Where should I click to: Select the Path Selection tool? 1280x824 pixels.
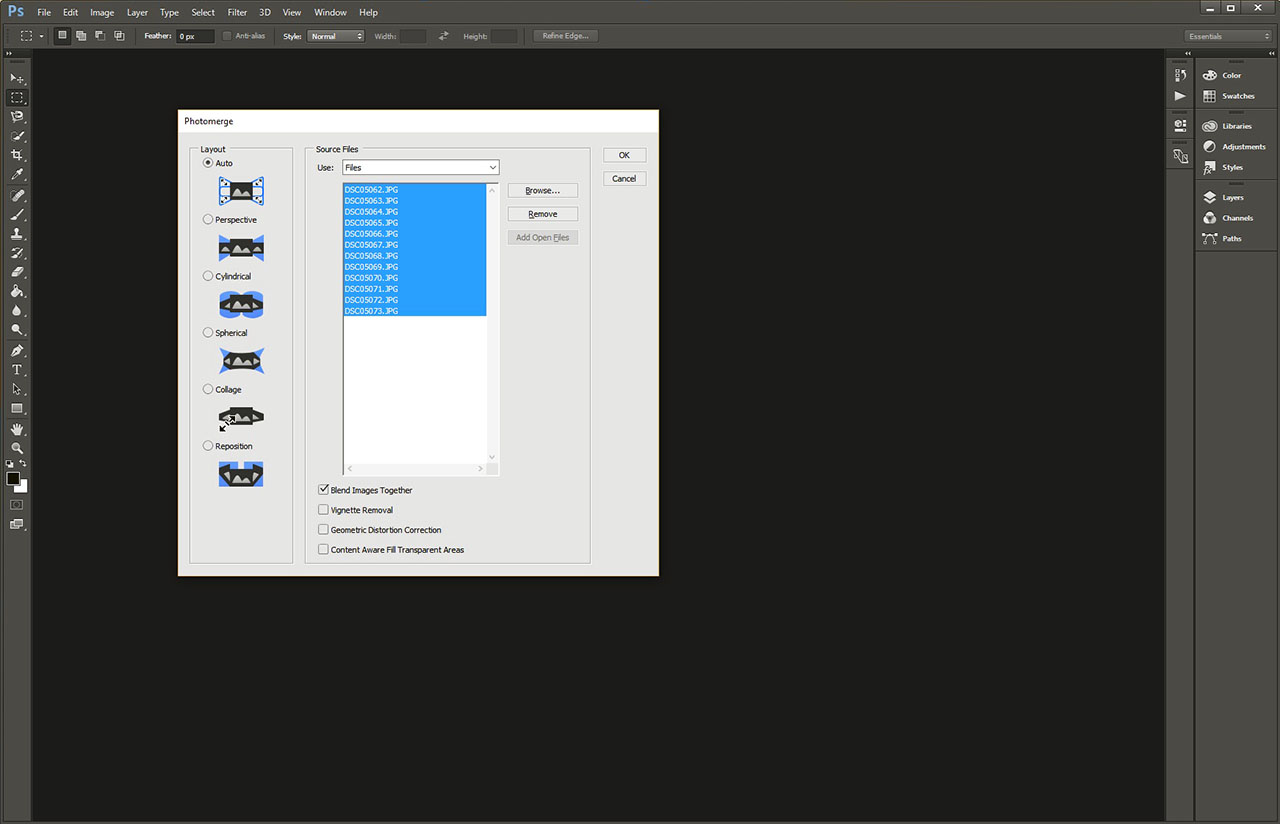click(x=17, y=389)
